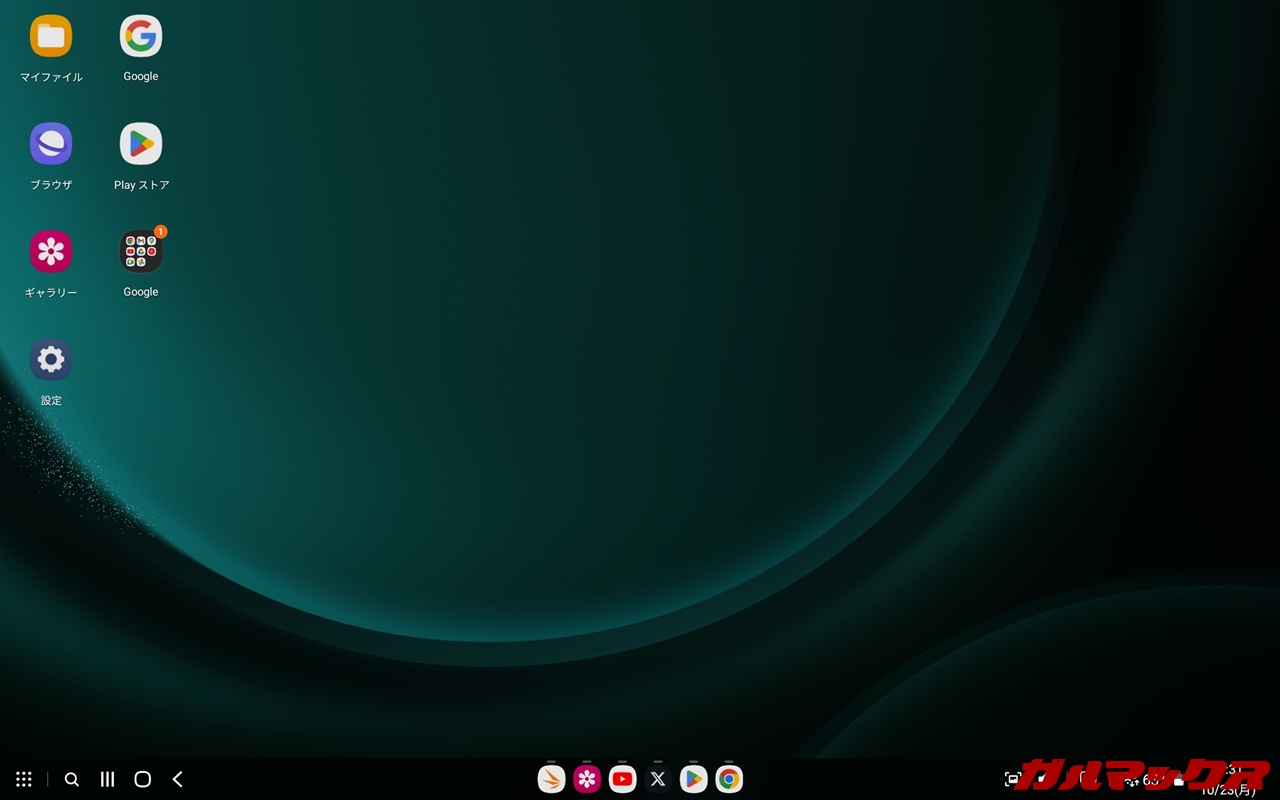Image resolution: width=1280 pixels, height=800 pixels.
Task: Click the screenshot capture icon in tray
Action: point(1012,779)
